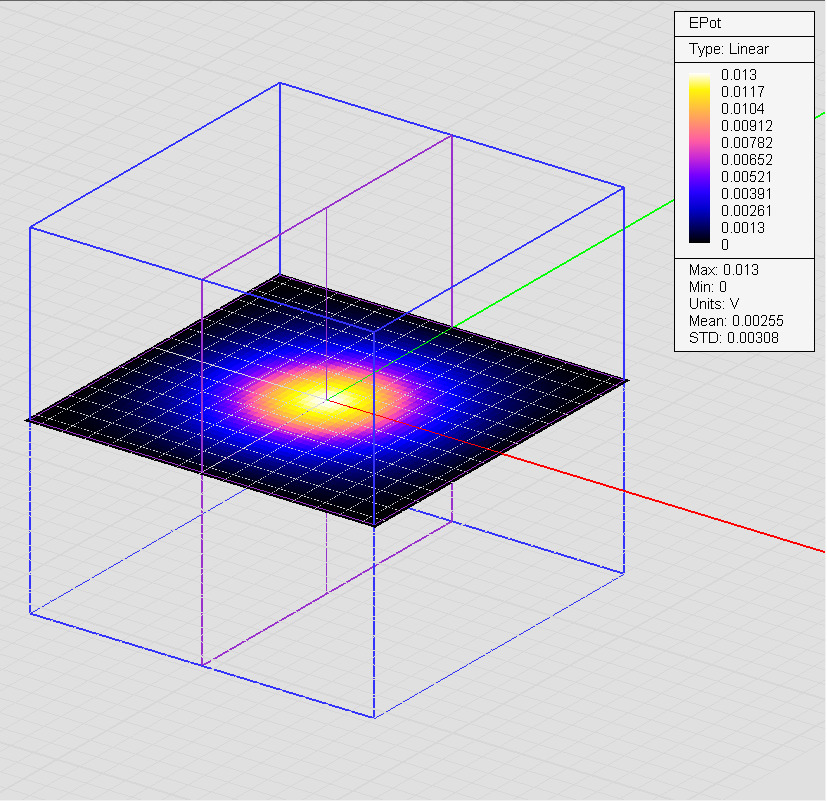827x801 pixels.
Task: Select the green axis line
Action: 650,213
